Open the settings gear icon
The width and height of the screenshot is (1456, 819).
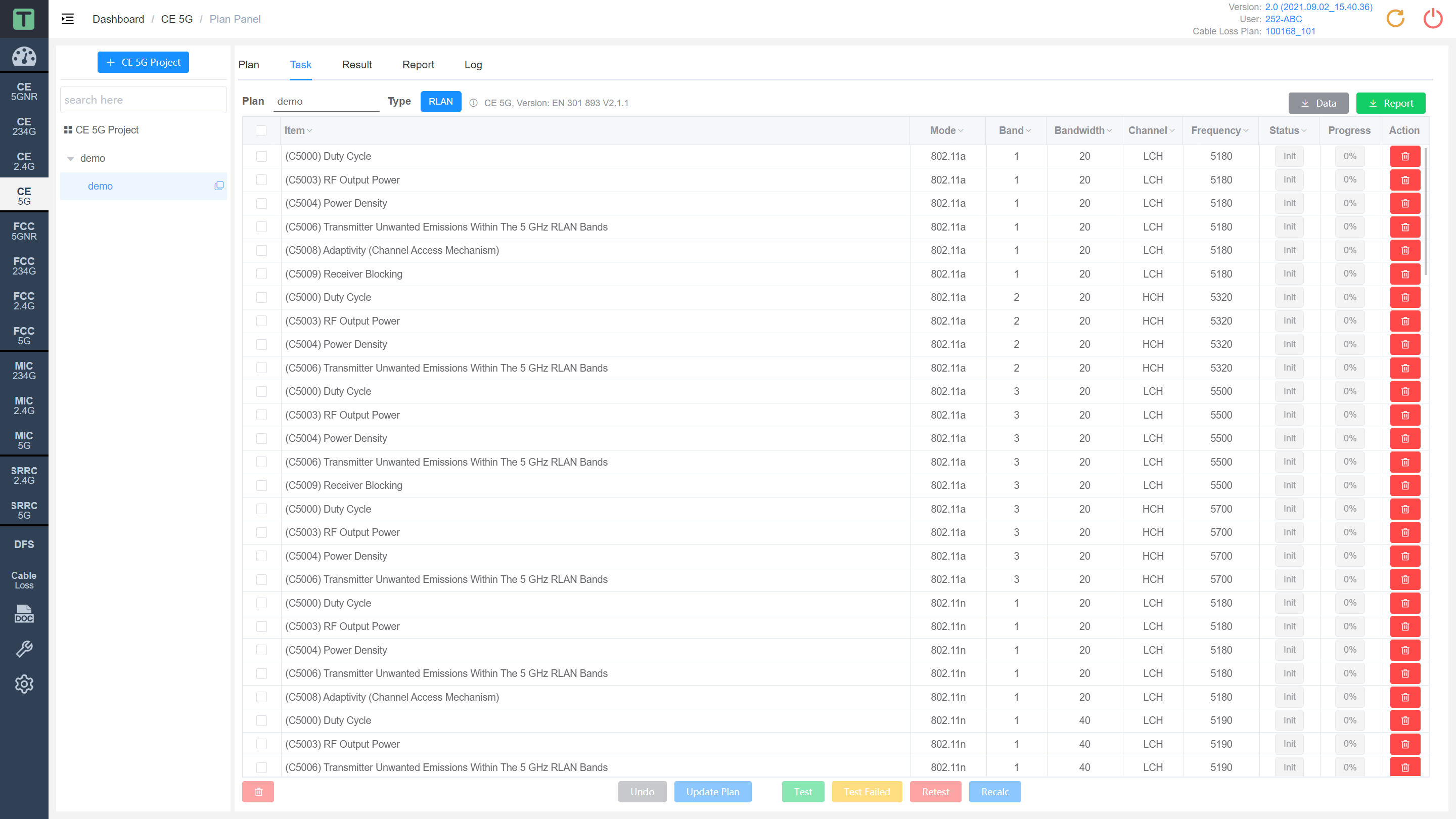point(24,684)
